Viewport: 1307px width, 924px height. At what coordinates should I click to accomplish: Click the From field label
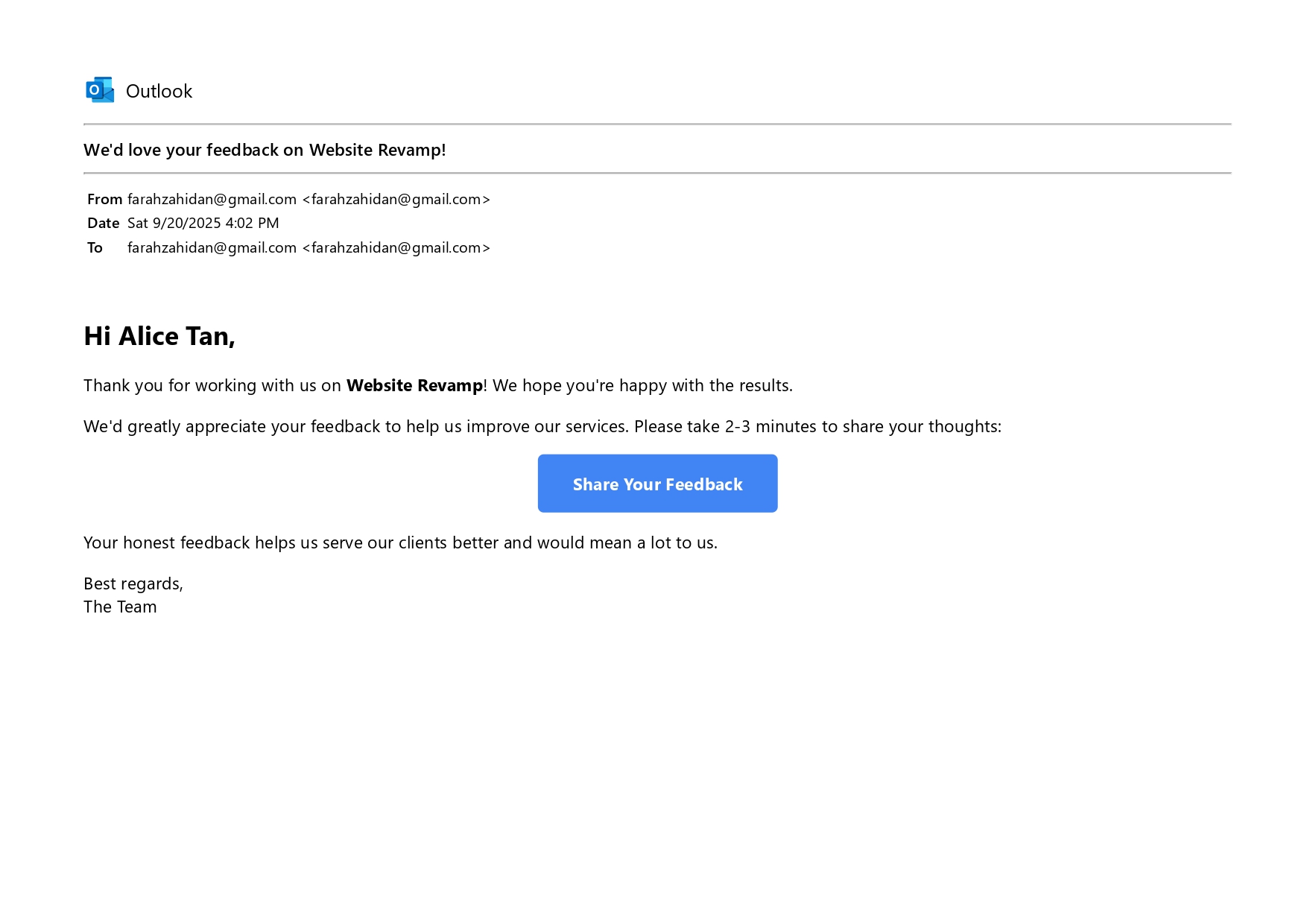pos(104,199)
